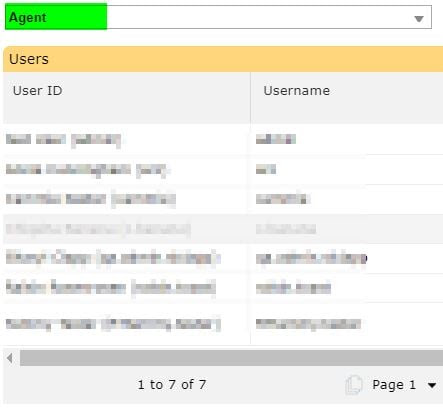Expand the Agent dropdown arrow

[x=419, y=19]
